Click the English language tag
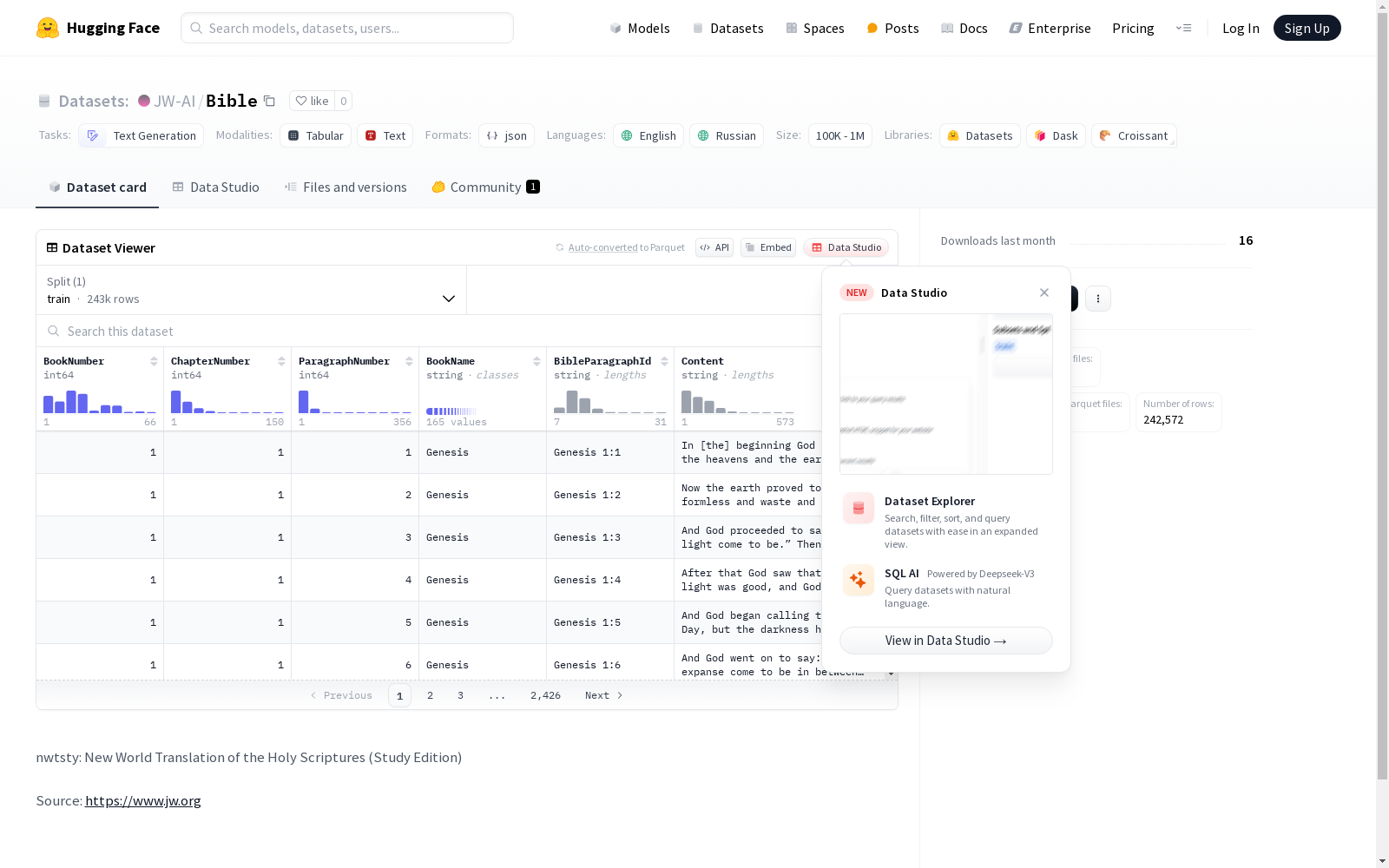 pyautogui.click(x=648, y=135)
